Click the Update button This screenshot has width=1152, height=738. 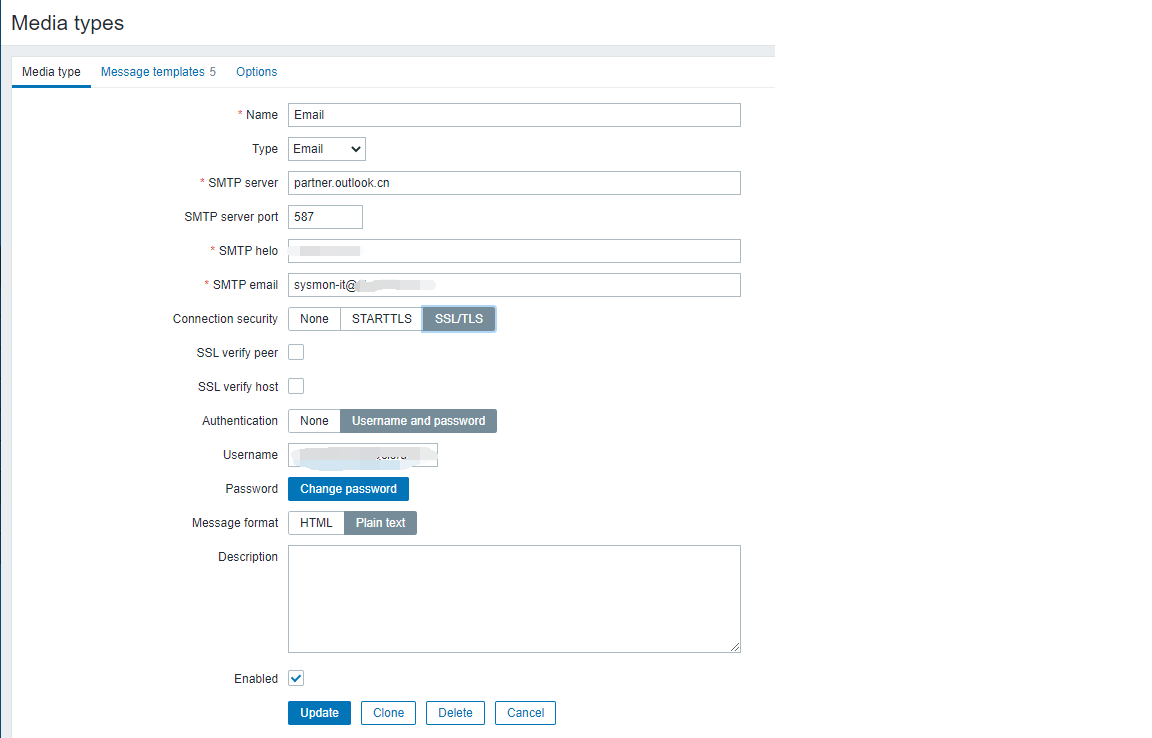tap(319, 713)
